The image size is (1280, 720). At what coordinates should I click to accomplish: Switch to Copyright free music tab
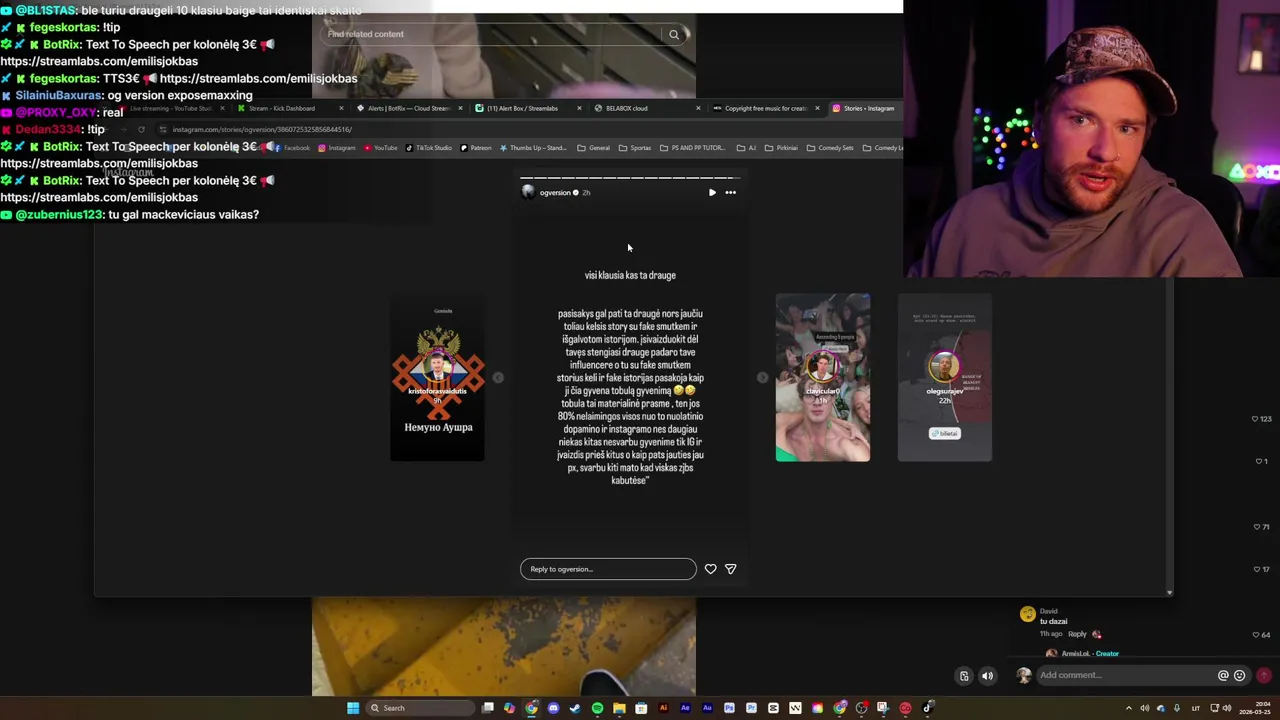[765, 108]
